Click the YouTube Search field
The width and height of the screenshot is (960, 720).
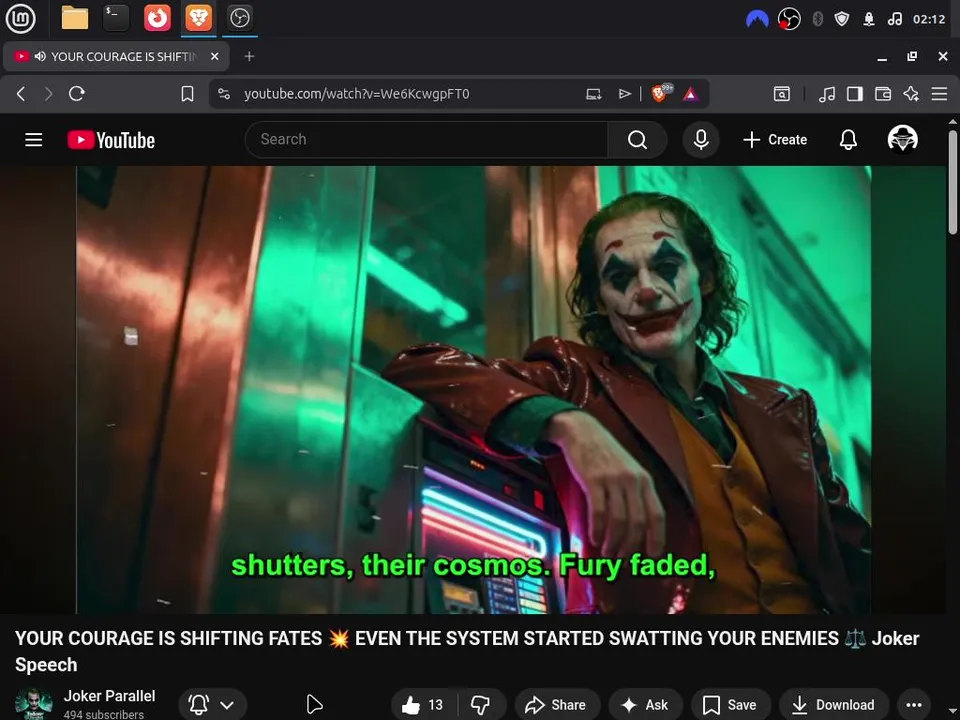point(427,140)
